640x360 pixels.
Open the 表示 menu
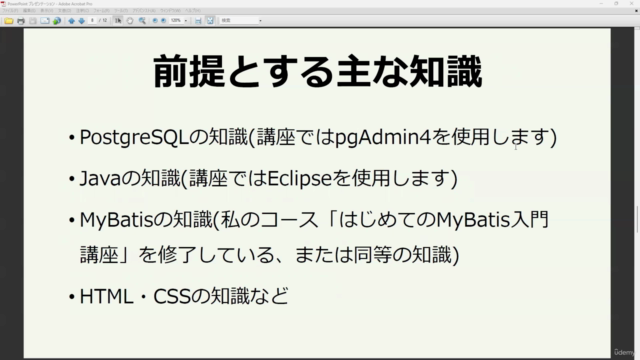pos(47,11)
